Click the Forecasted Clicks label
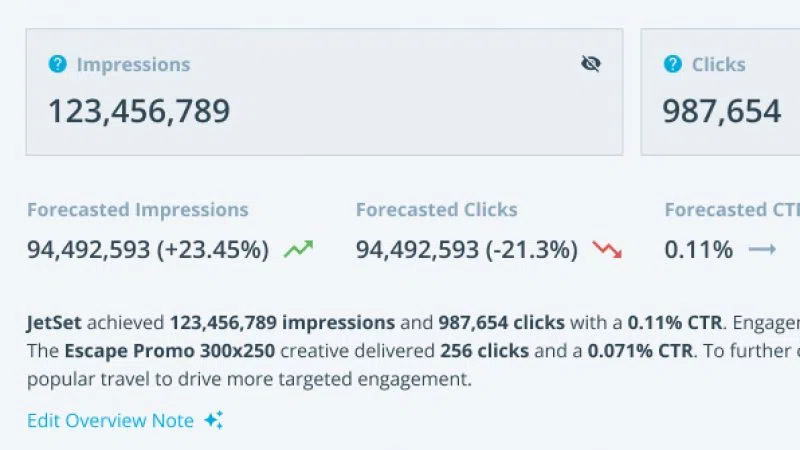Image resolution: width=800 pixels, height=450 pixels. (436, 210)
